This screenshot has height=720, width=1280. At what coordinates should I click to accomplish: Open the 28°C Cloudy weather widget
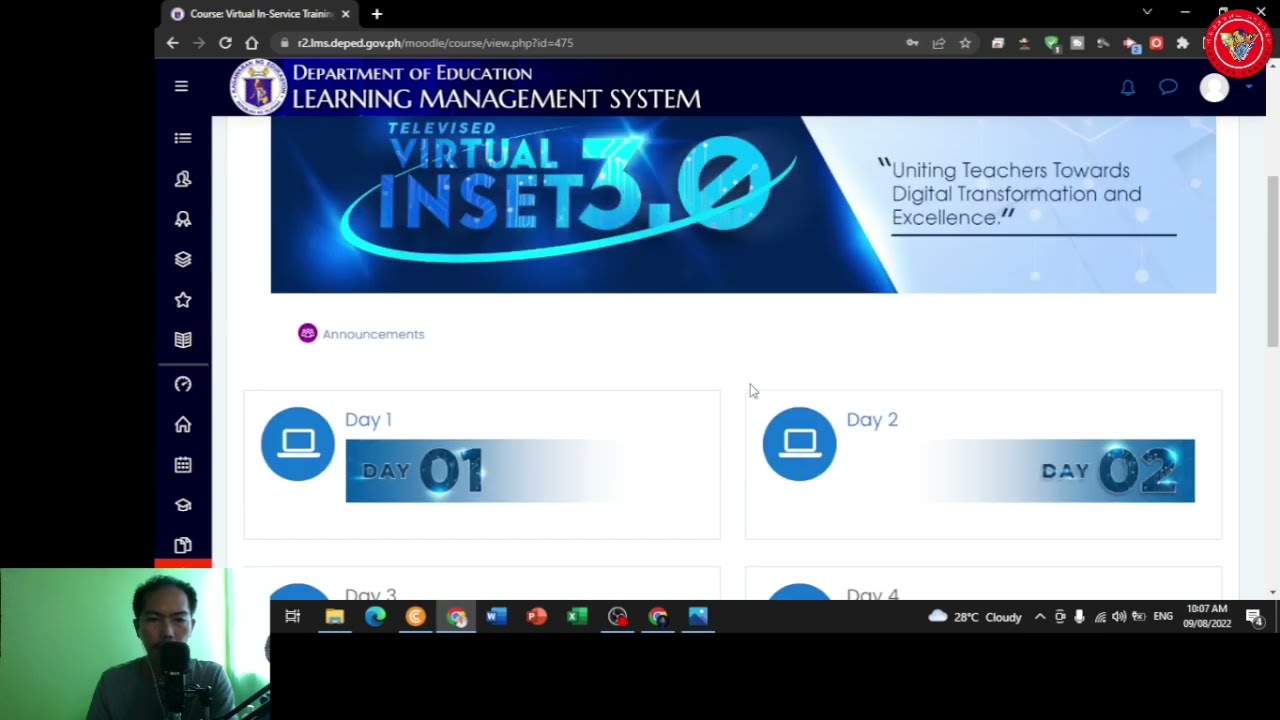pos(975,617)
